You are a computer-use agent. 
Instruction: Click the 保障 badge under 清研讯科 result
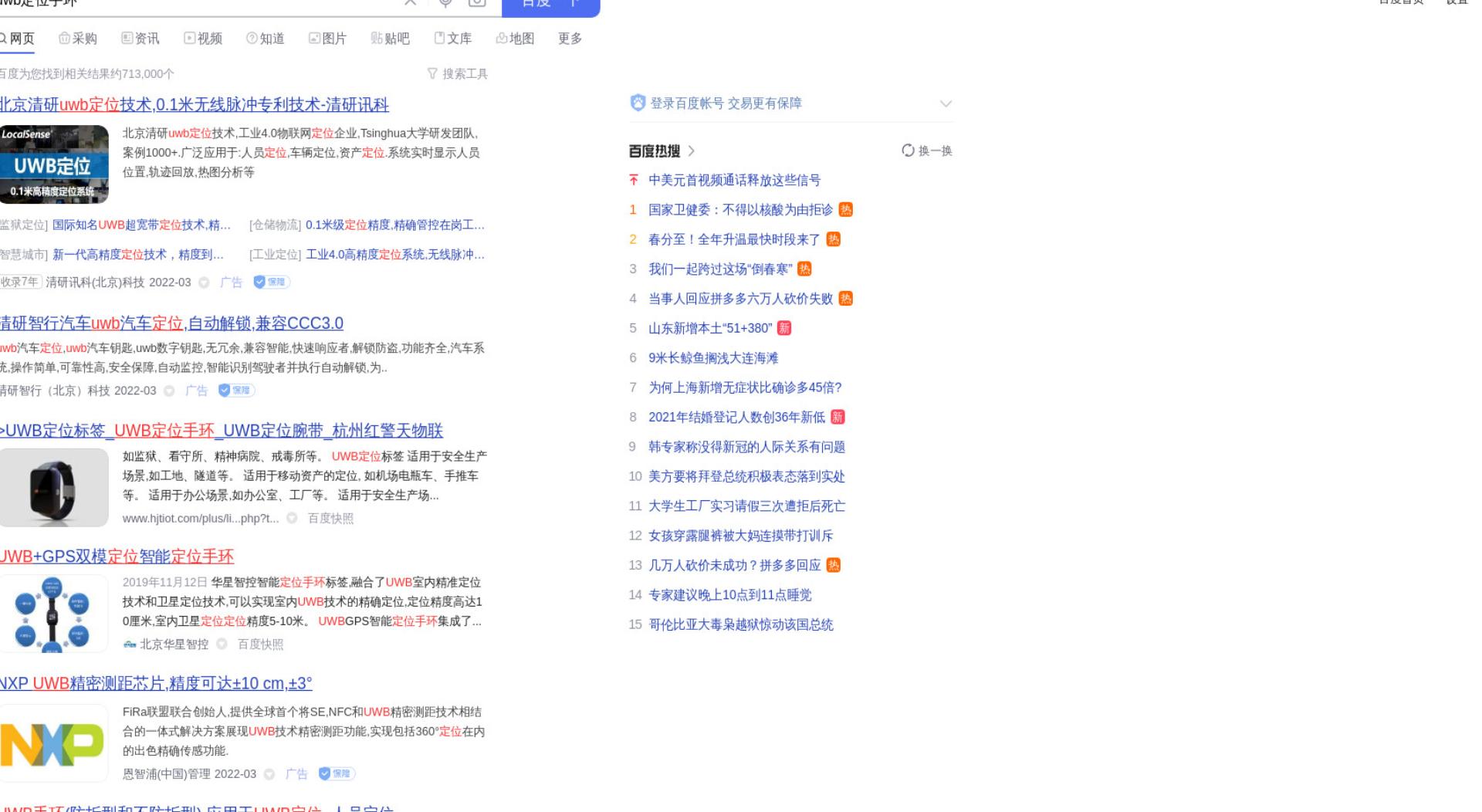coord(272,283)
